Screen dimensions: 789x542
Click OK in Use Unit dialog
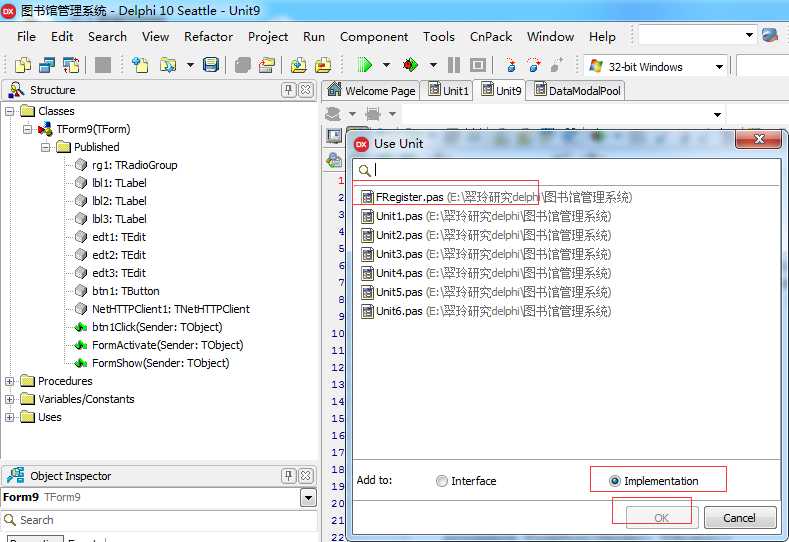[x=662, y=518]
